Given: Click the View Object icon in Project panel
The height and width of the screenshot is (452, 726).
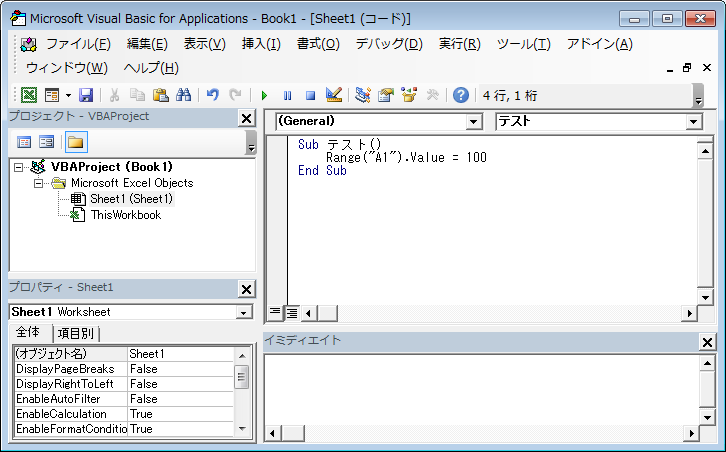Looking at the screenshot, I should pos(47,142).
